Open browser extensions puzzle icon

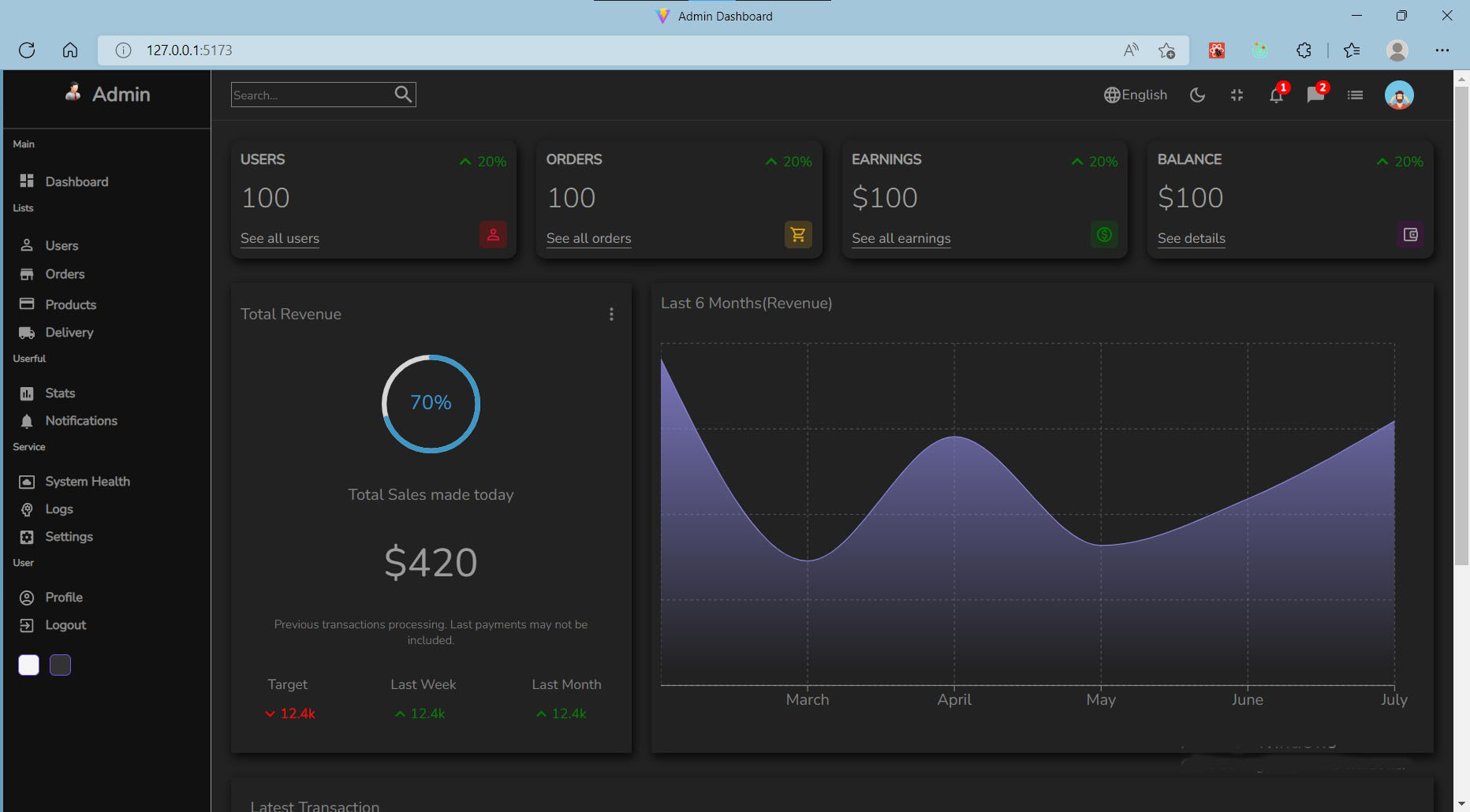1304,50
